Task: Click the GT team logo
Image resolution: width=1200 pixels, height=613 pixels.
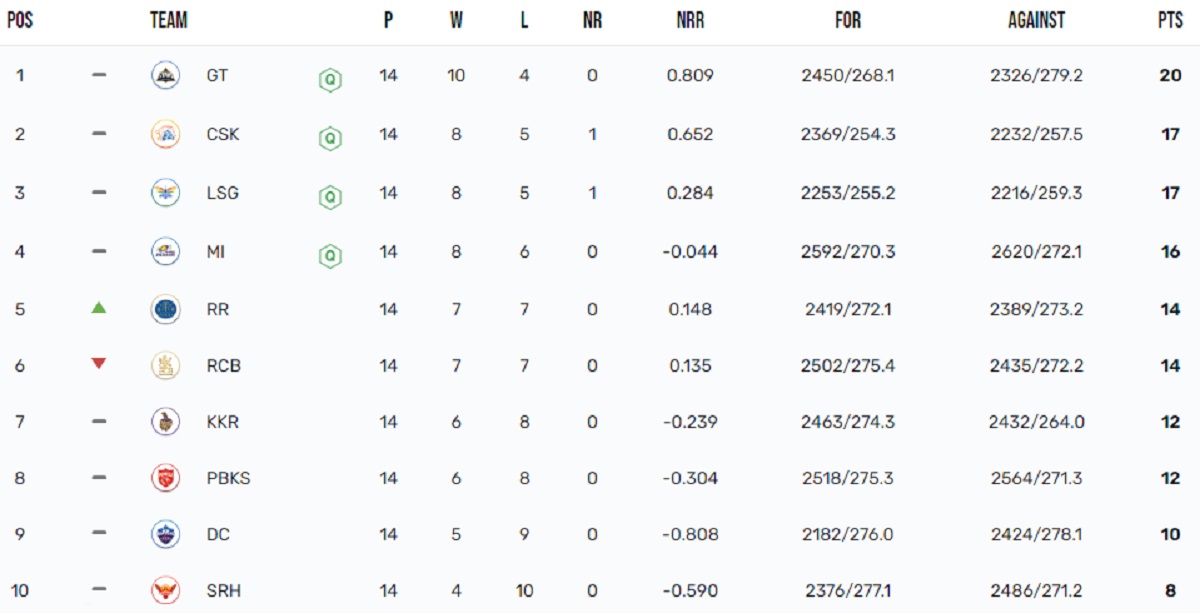Action: (165, 76)
